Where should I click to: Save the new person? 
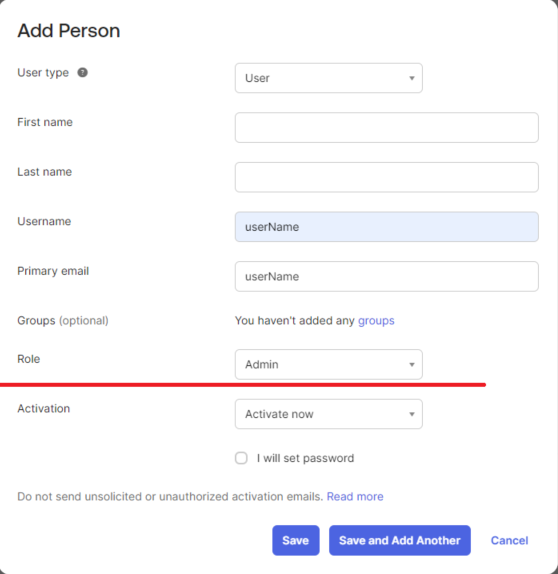coord(296,540)
